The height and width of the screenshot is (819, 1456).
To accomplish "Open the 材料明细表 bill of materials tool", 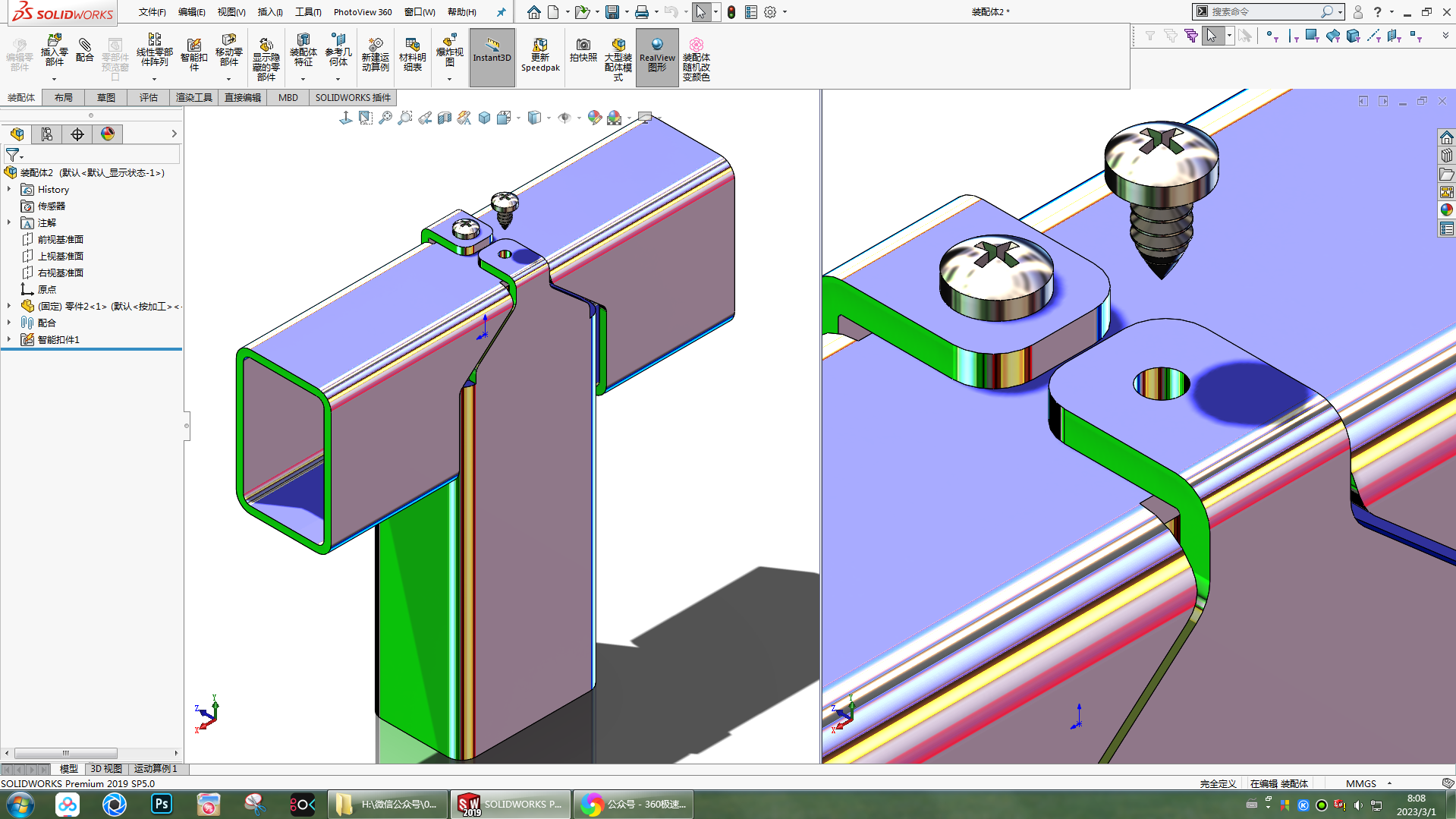I will pyautogui.click(x=412, y=55).
